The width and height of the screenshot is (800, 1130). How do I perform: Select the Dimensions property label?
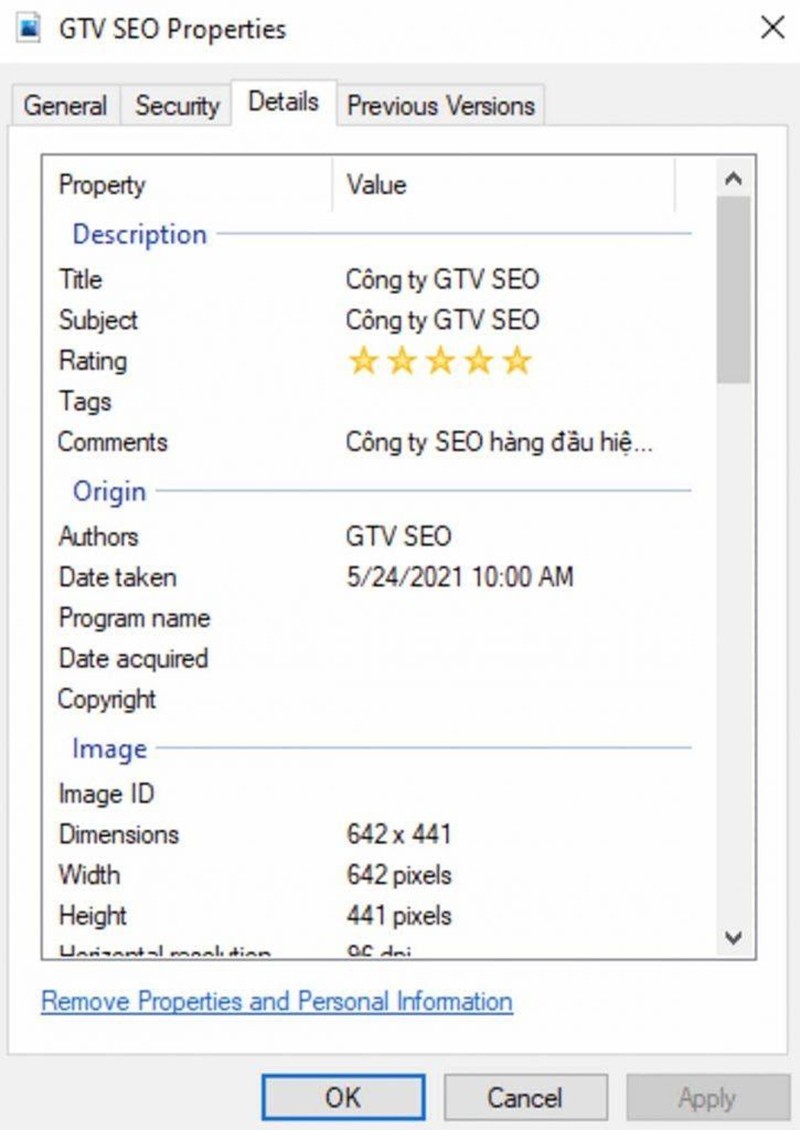119,835
